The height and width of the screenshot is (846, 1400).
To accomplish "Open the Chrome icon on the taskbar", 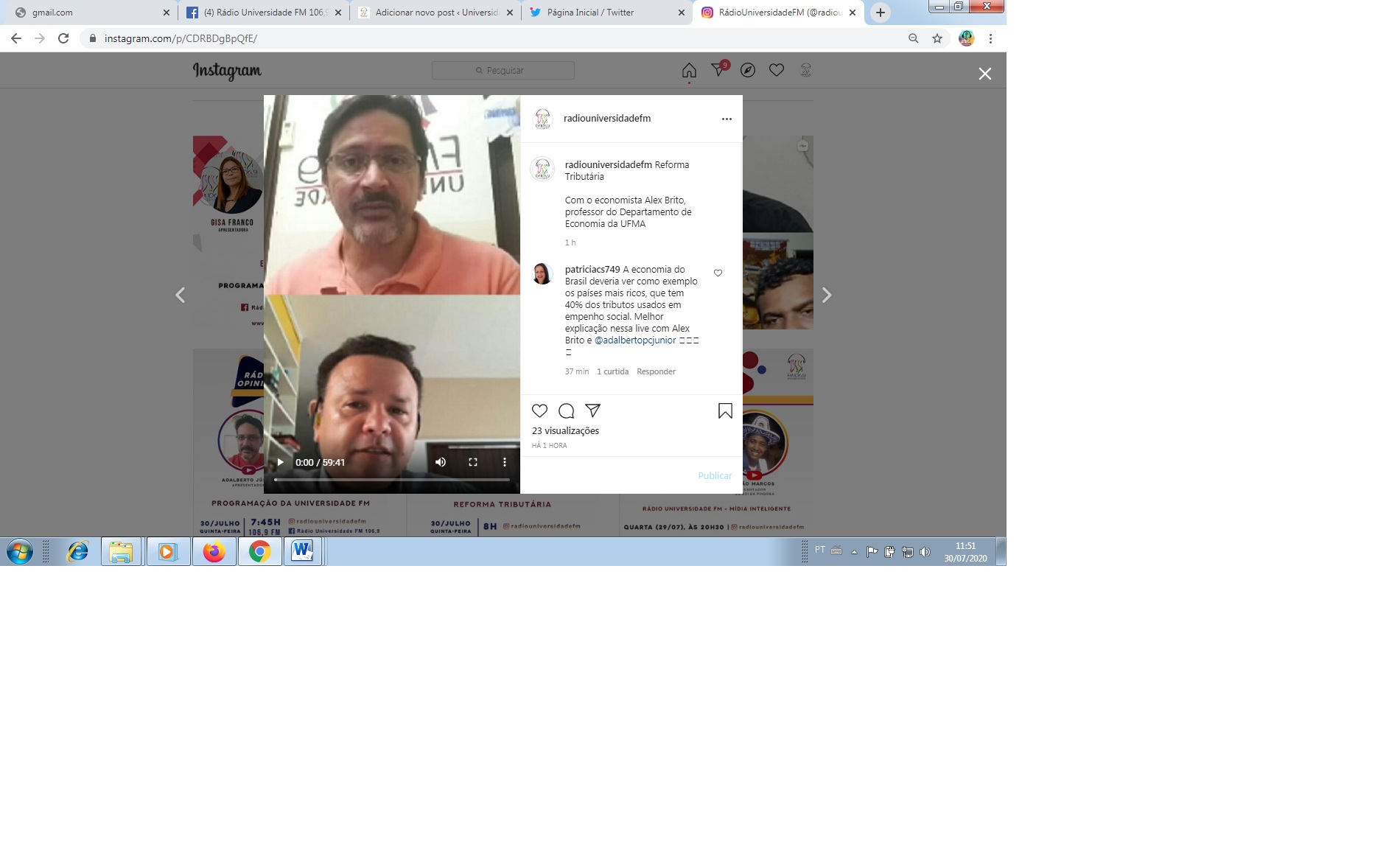I will [x=259, y=551].
